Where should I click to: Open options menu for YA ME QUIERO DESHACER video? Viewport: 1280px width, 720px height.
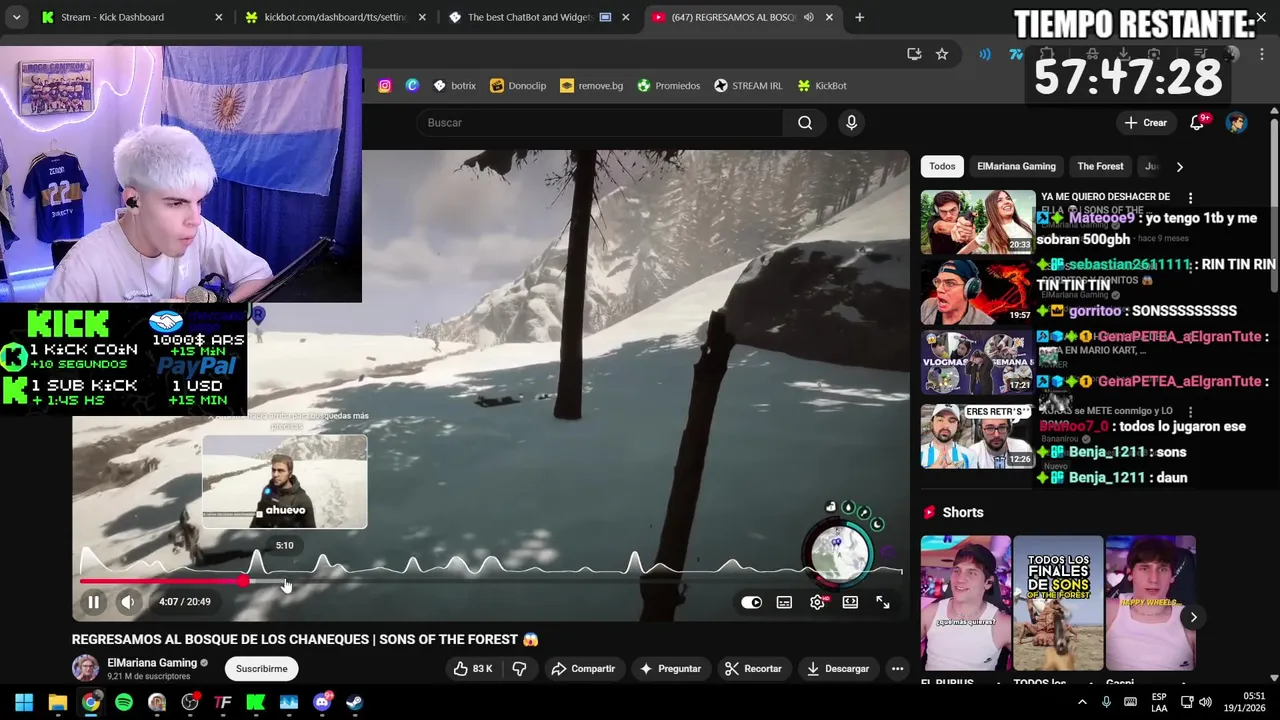click(1190, 198)
